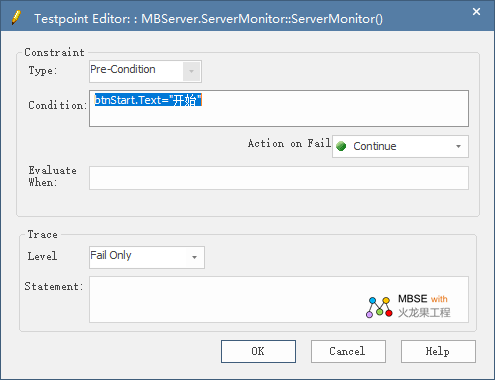The image size is (497, 380).
Task: Close the Testpoint Editor dialog
Action: (x=476, y=12)
